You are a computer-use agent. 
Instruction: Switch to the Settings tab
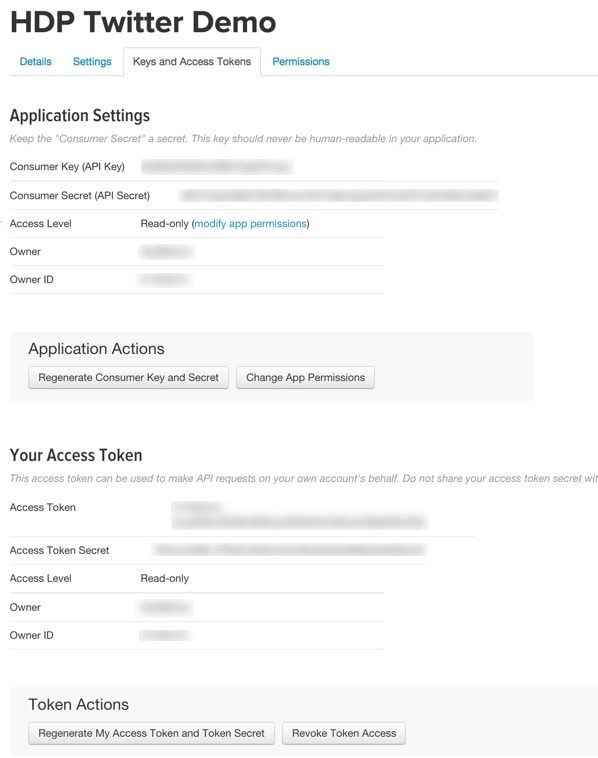pyautogui.click(x=92, y=61)
